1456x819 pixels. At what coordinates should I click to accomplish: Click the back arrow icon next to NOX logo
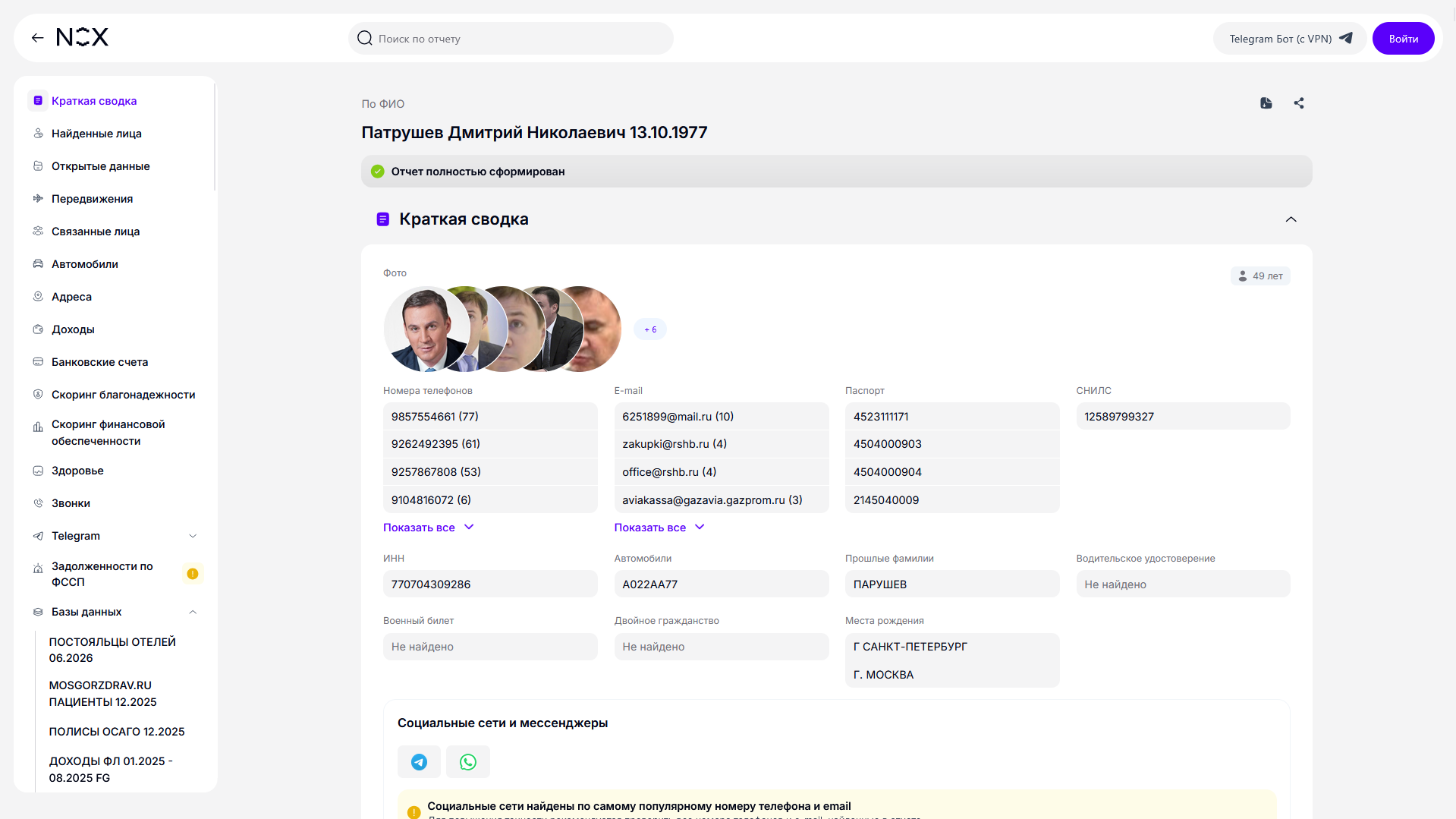point(37,38)
